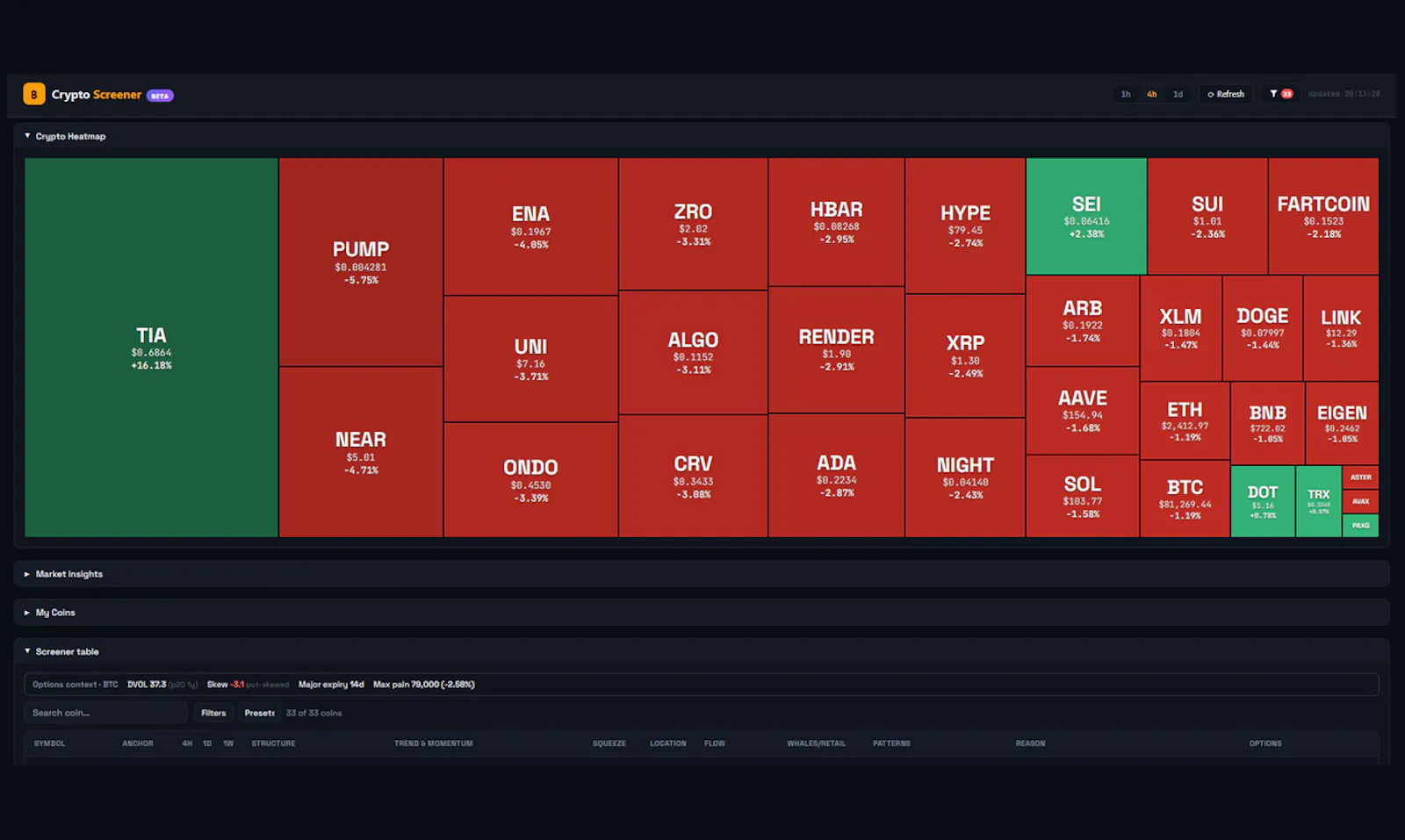1405x840 pixels.
Task: Click the Refresh button
Action: coord(1226,94)
